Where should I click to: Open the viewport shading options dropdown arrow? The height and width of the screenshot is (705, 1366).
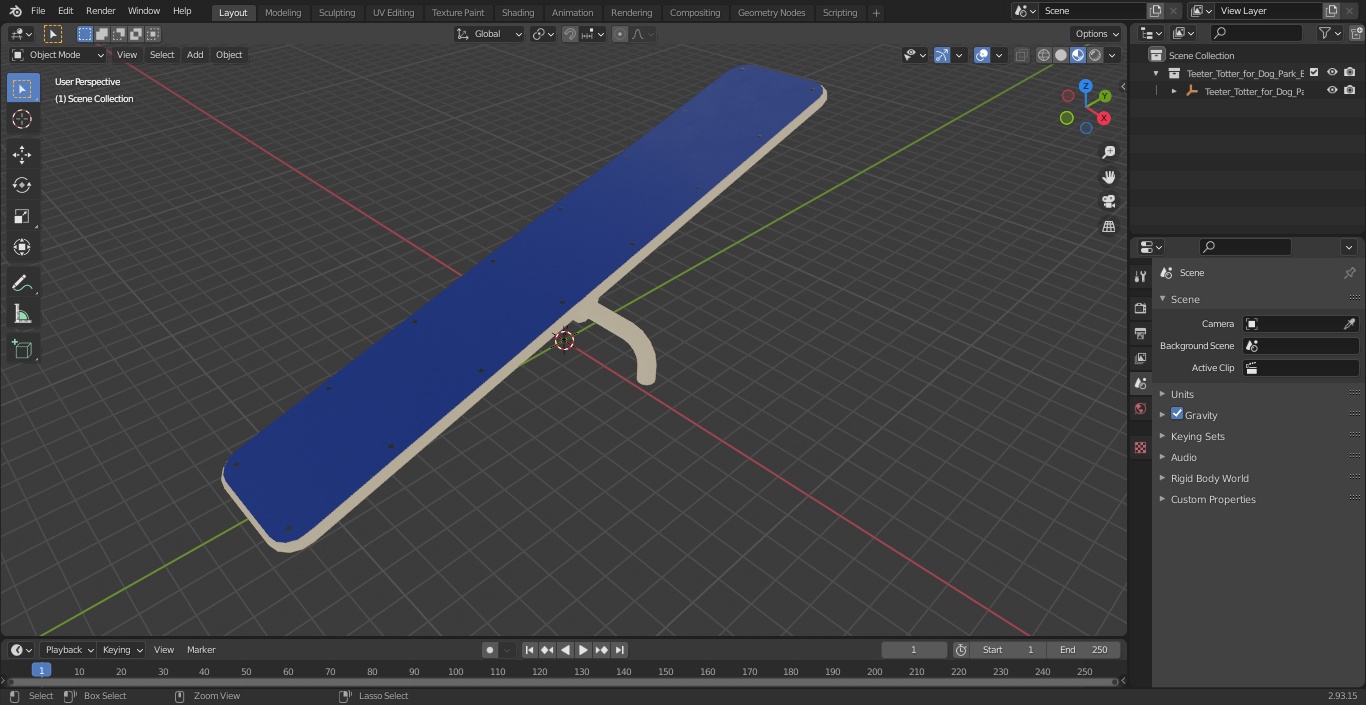(x=1112, y=55)
